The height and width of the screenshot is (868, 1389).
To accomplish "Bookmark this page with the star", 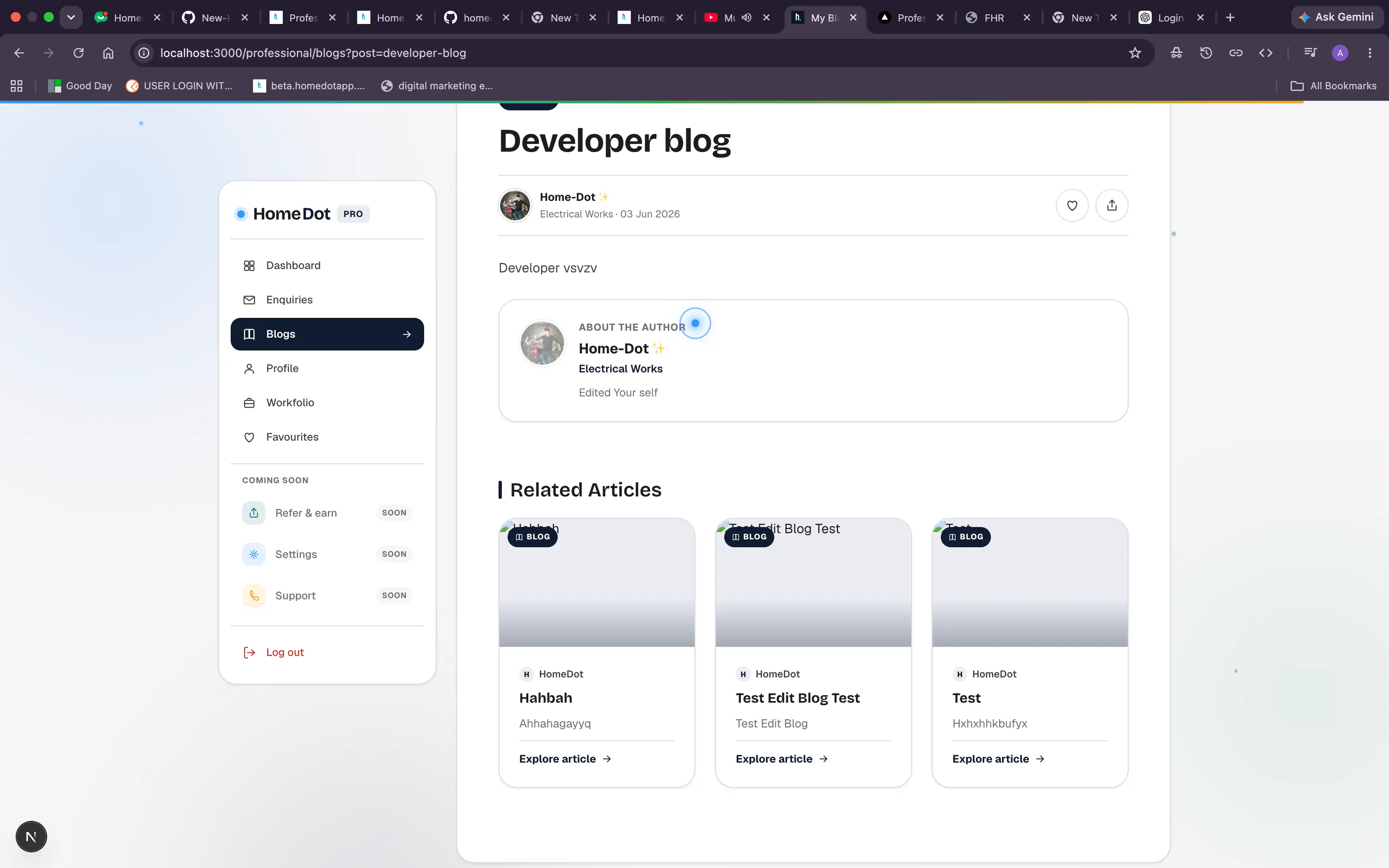I will click(x=1135, y=53).
